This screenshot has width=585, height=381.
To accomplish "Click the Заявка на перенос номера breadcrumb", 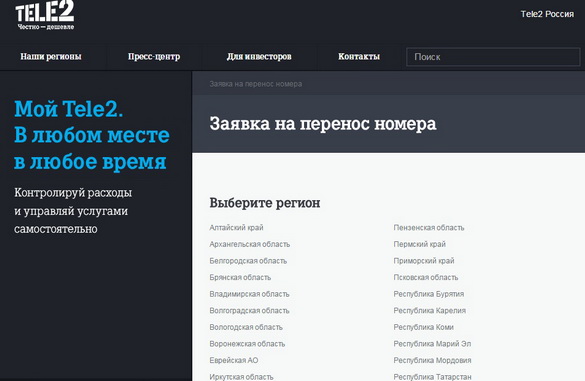I will [x=256, y=84].
